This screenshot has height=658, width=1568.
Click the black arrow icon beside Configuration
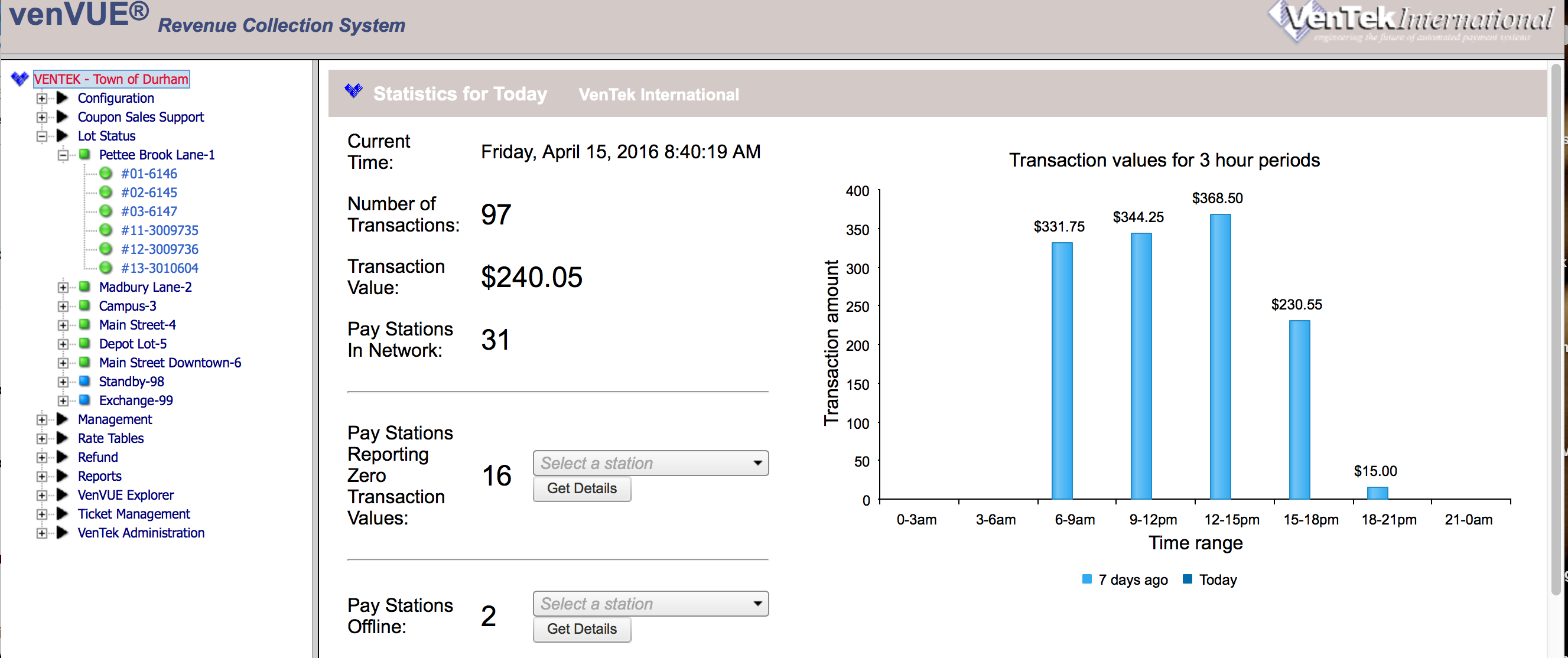(62, 97)
